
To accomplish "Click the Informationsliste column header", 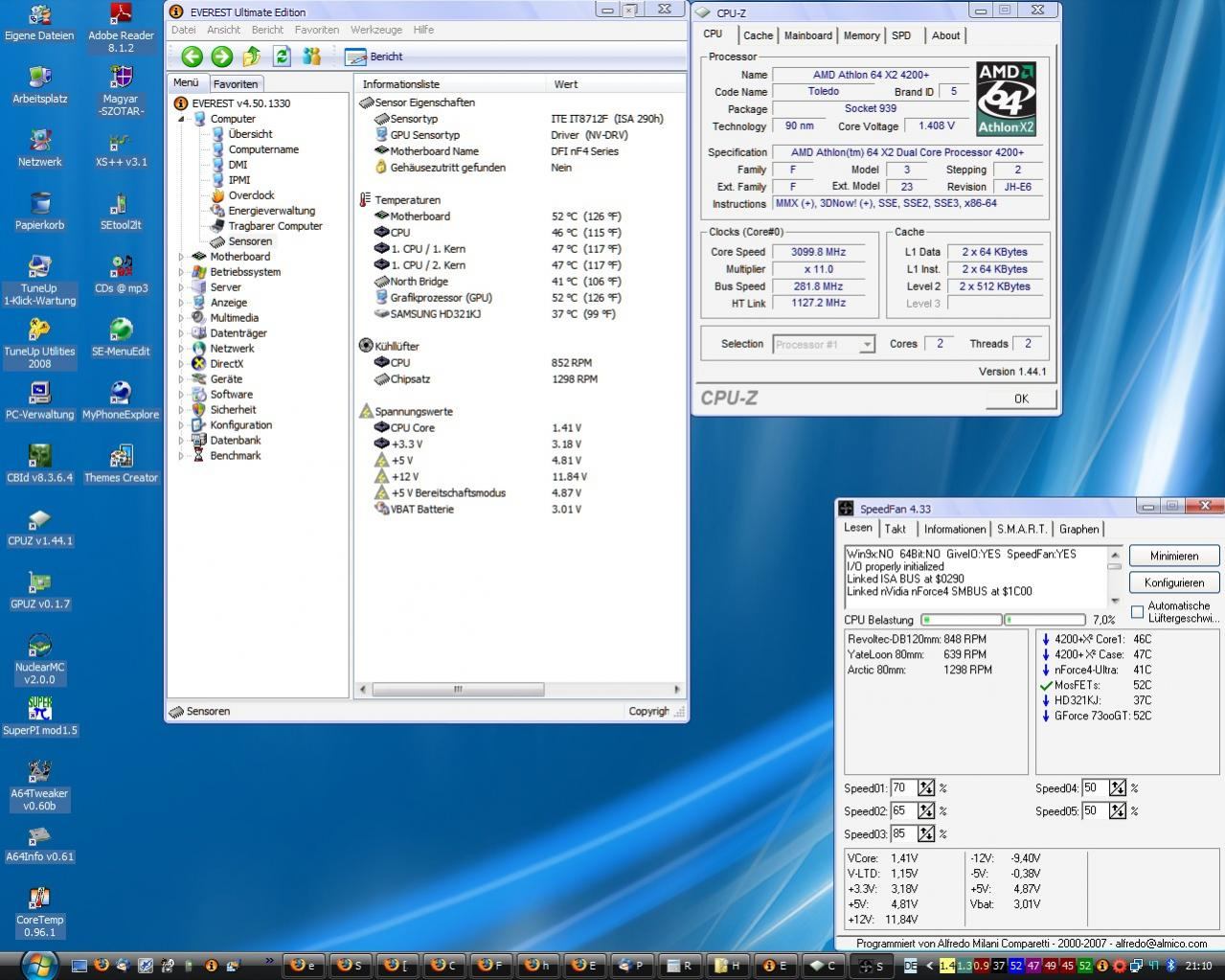I will [450, 84].
